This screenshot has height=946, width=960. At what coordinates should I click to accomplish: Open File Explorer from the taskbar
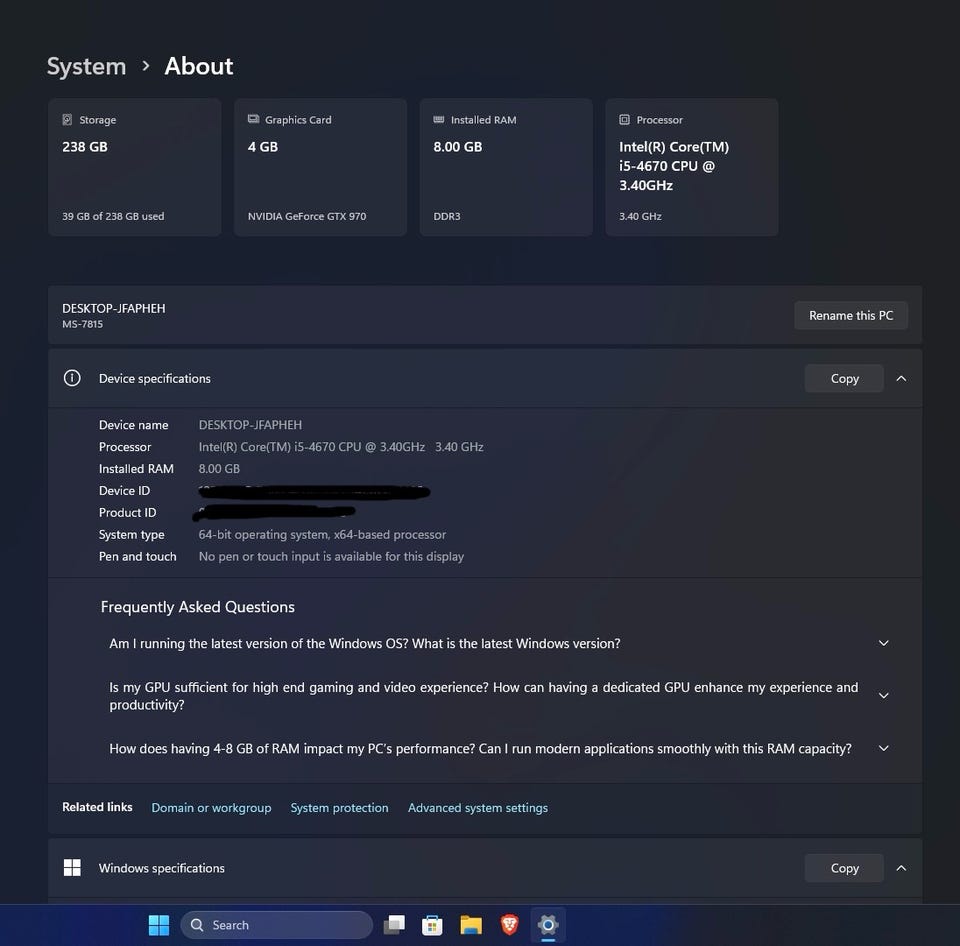coord(471,925)
